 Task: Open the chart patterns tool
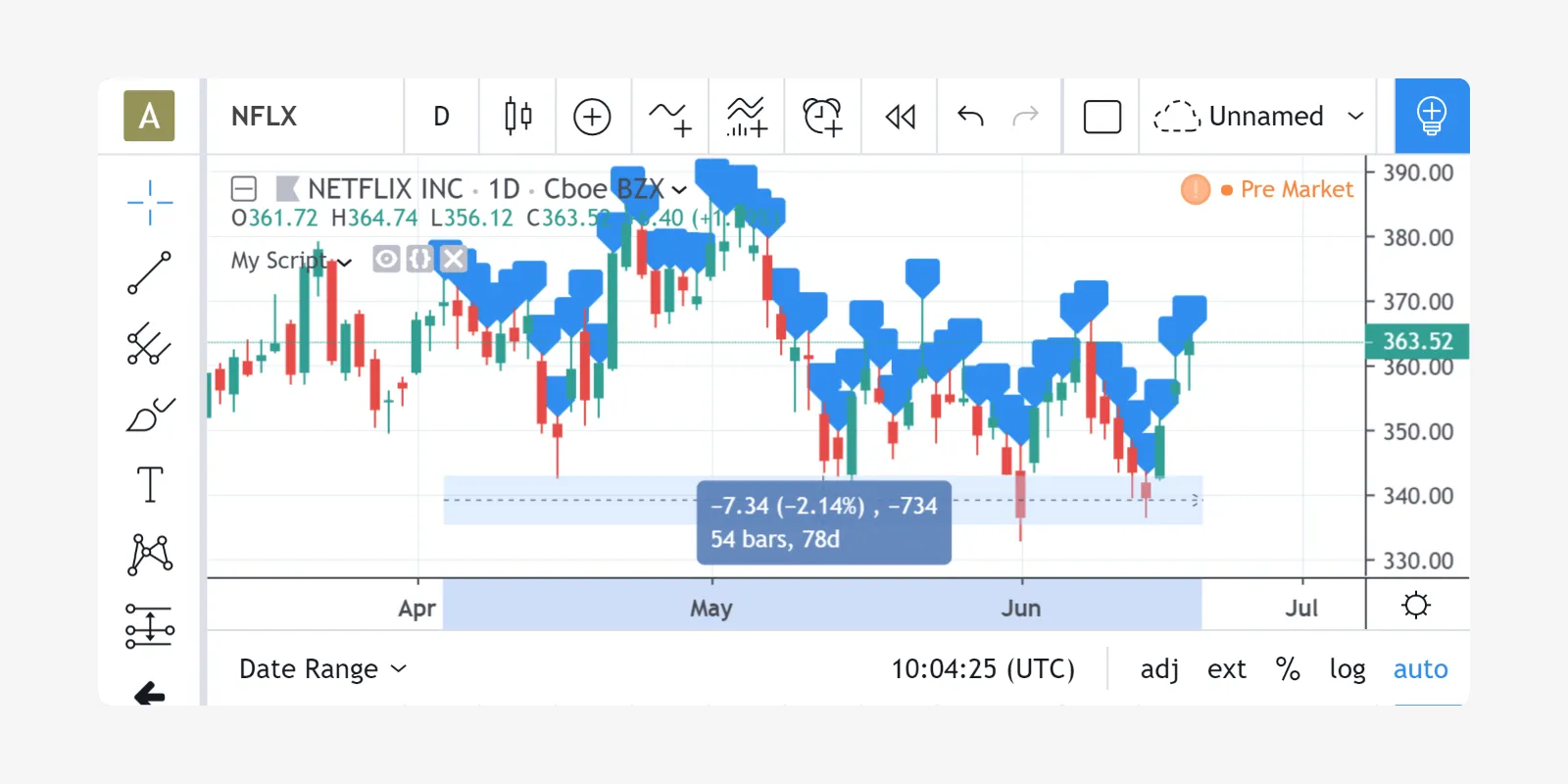click(150, 555)
